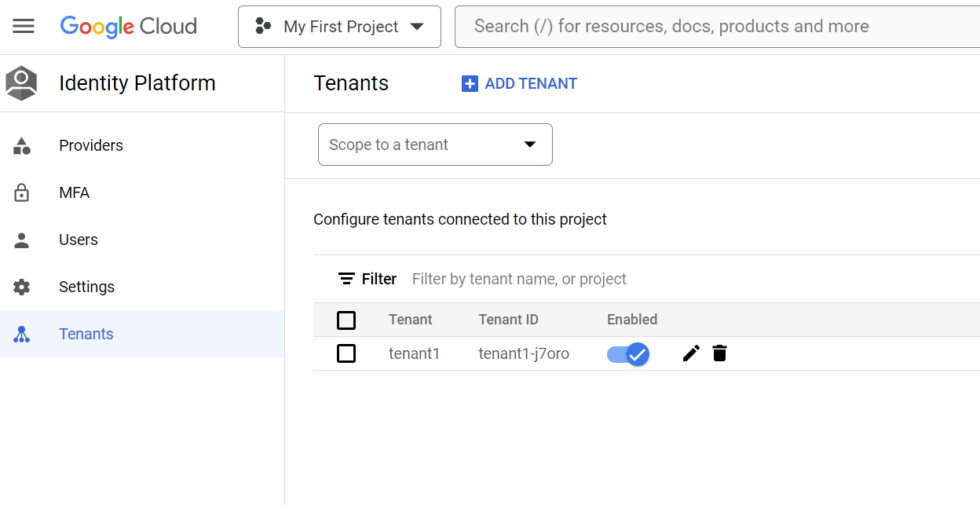Check the tenant1 row checkbox
This screenshot has height=505, width=980.
pyautogui.click(x=346, y=354)
